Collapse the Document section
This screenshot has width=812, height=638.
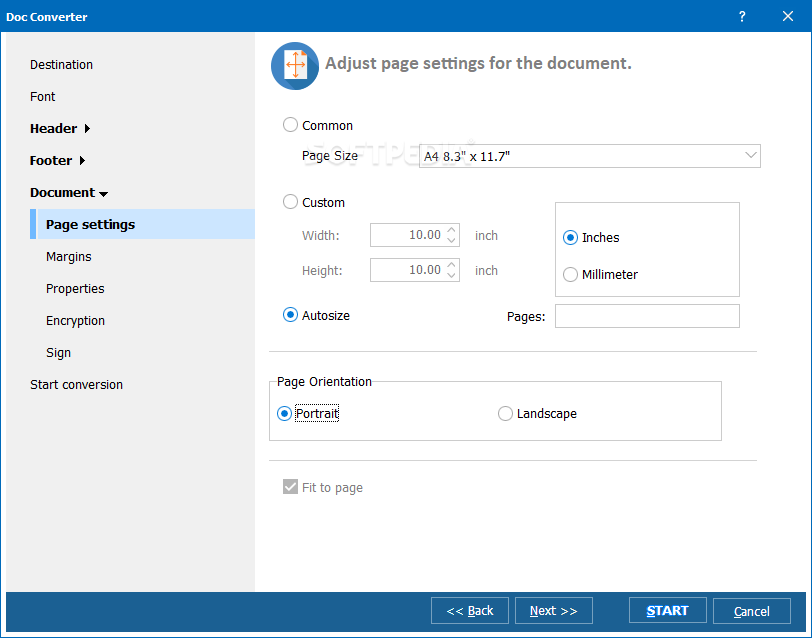104,194
